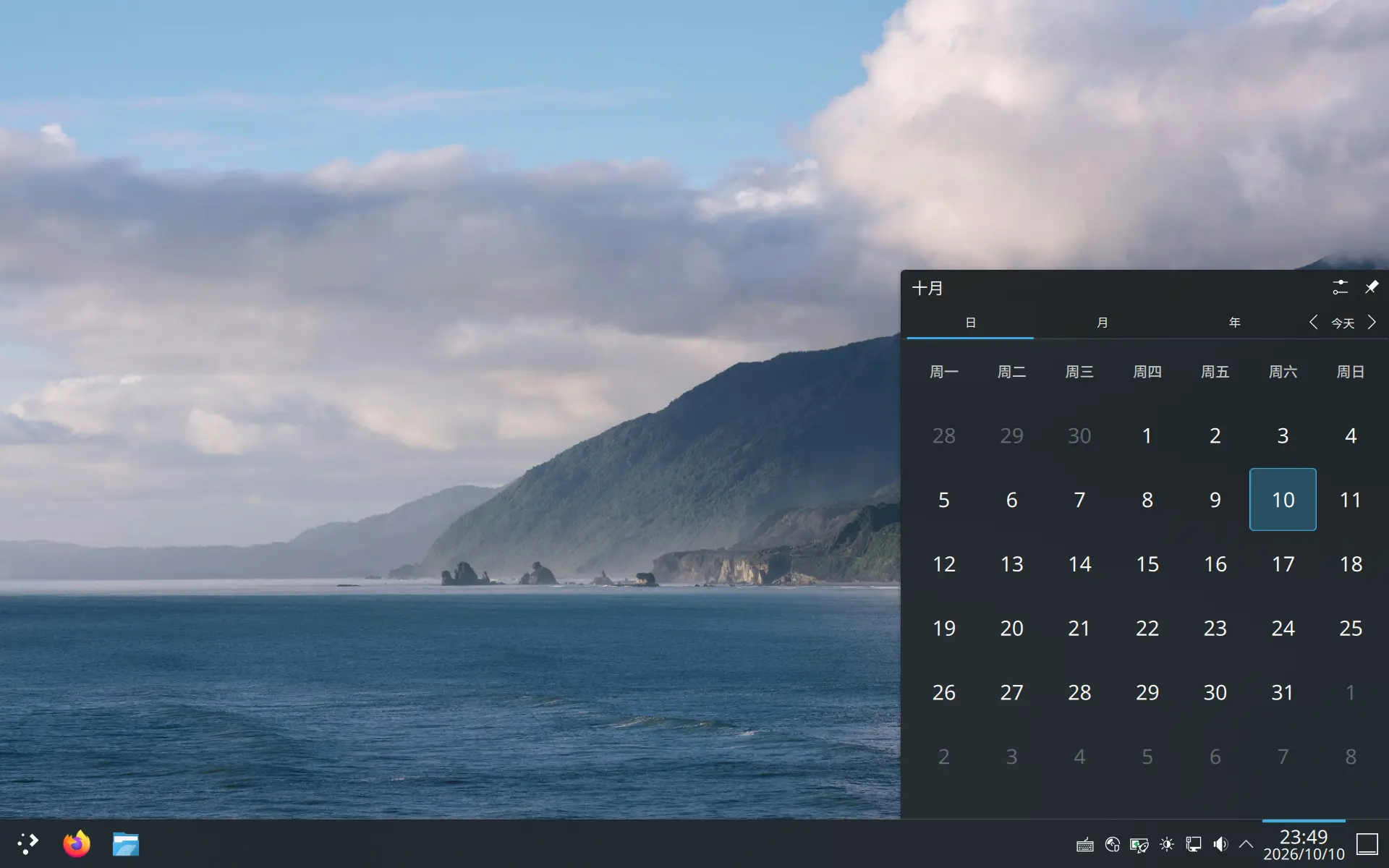Select October 31 in the calendar
The image size is (1389, 868).
tap(1283, 693)
